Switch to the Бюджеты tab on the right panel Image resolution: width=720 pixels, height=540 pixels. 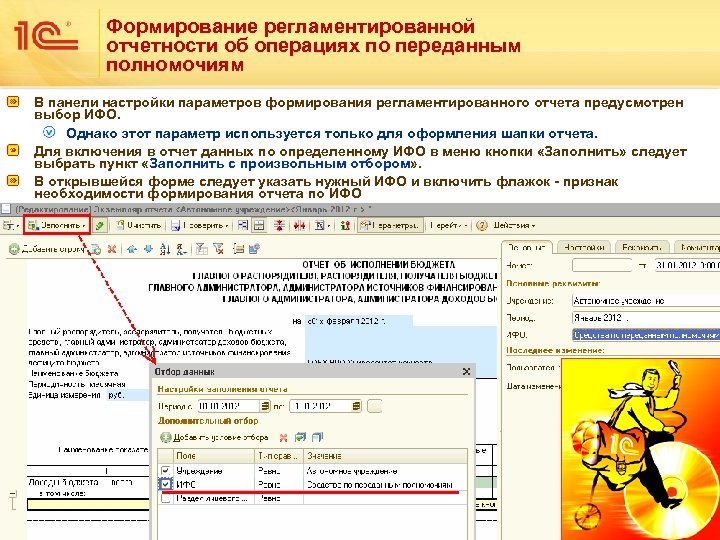(x=641, y=247)
